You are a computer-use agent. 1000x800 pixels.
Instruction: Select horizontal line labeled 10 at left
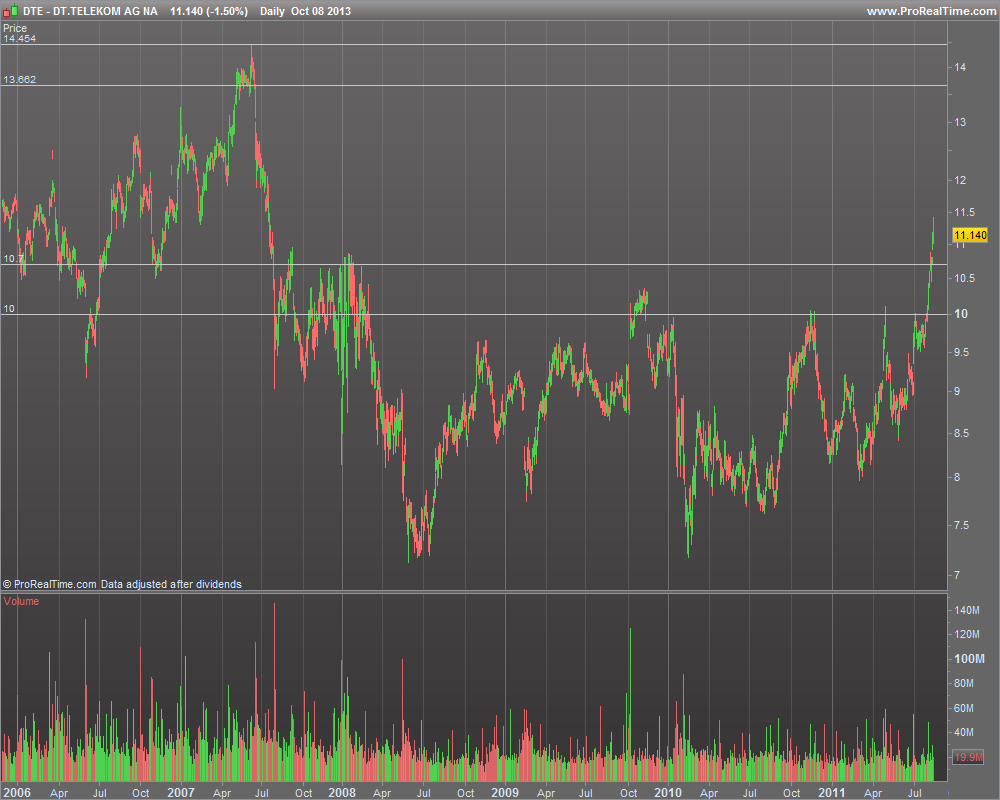(x=9, y=309)
